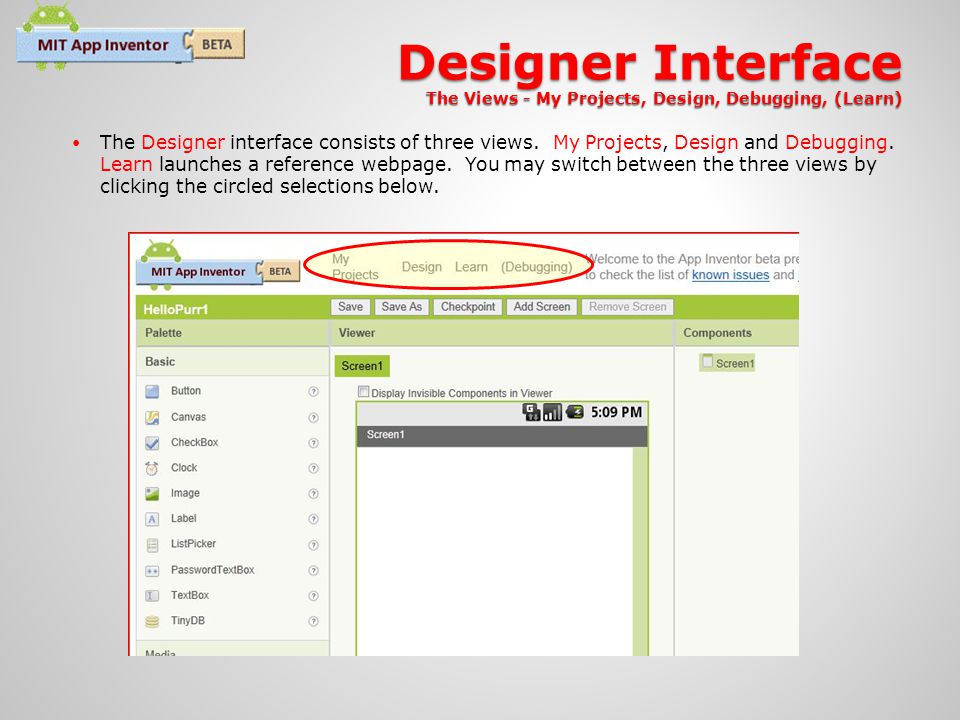Collapse the Basic palette section

(233, 362)
